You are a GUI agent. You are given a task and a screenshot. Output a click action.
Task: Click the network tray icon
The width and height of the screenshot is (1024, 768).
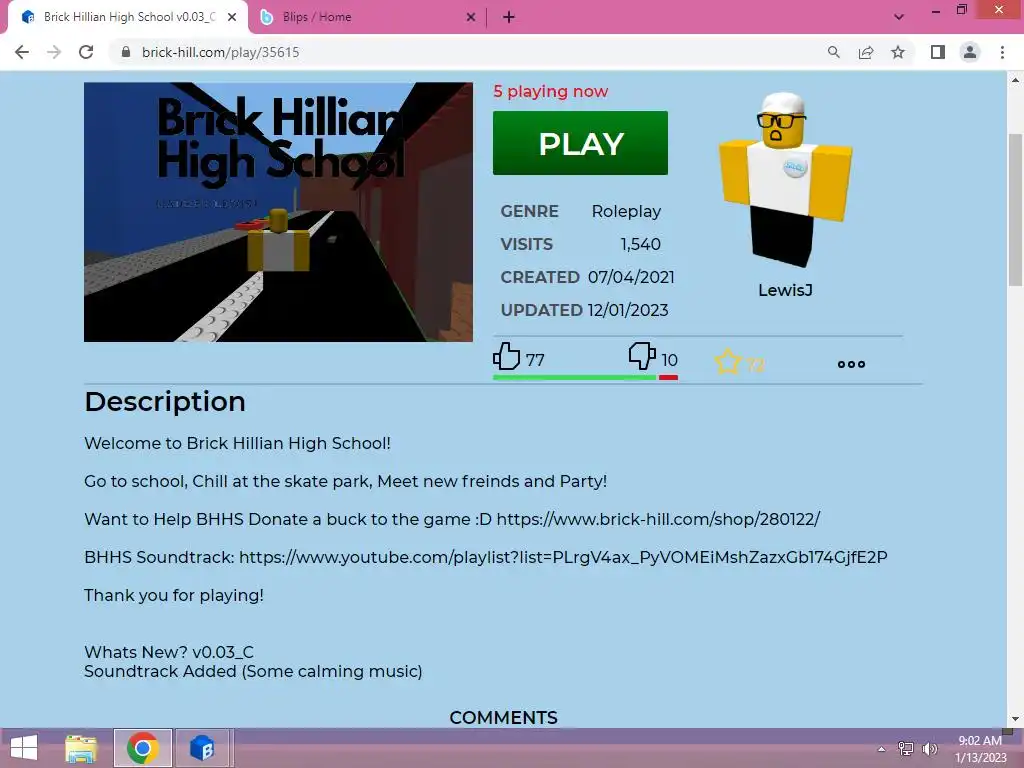pyautogui.click(x=906, y=748)
